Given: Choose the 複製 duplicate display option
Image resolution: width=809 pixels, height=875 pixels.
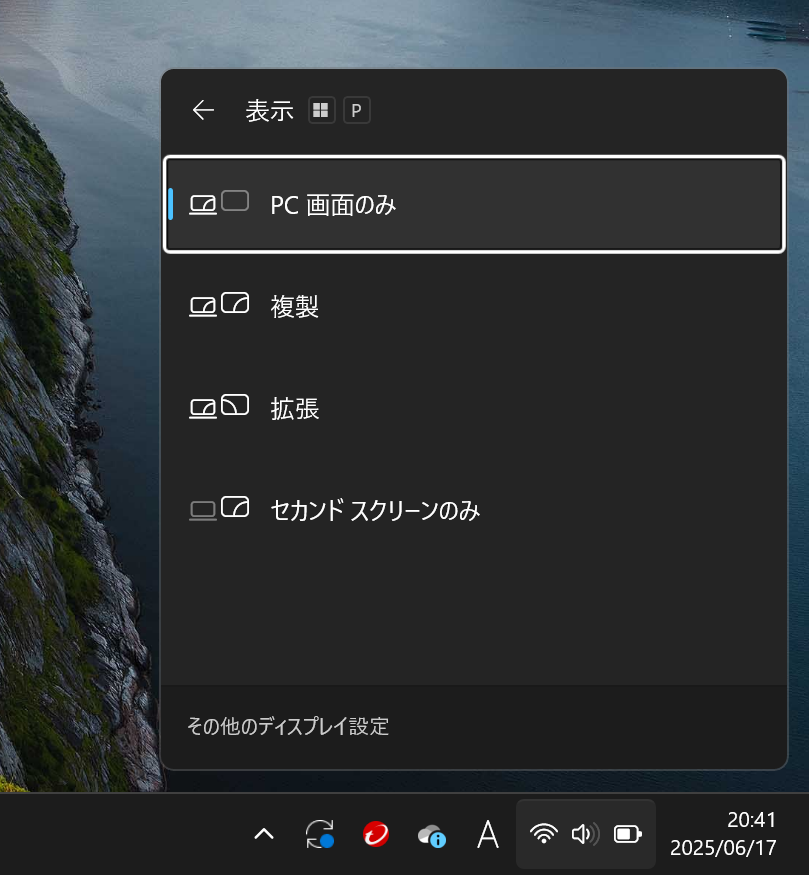Looking at the screenshot, I should [x=474, y=306].
